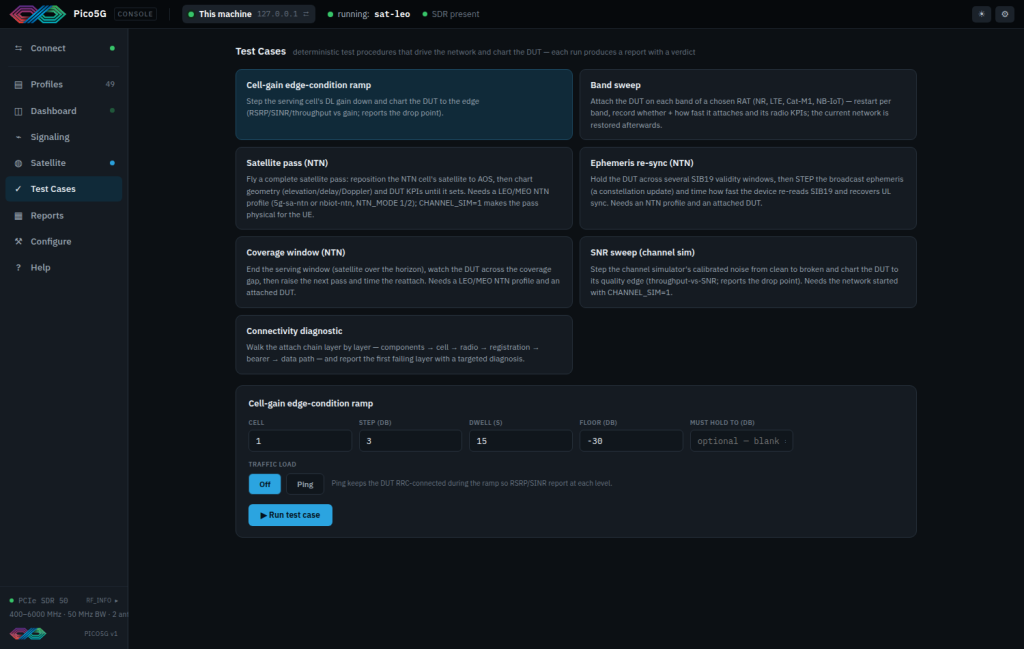1024x649 pixels.
Task: Expand the RF_INFO details
Action: pyautogui.click(x=102, y=600)
